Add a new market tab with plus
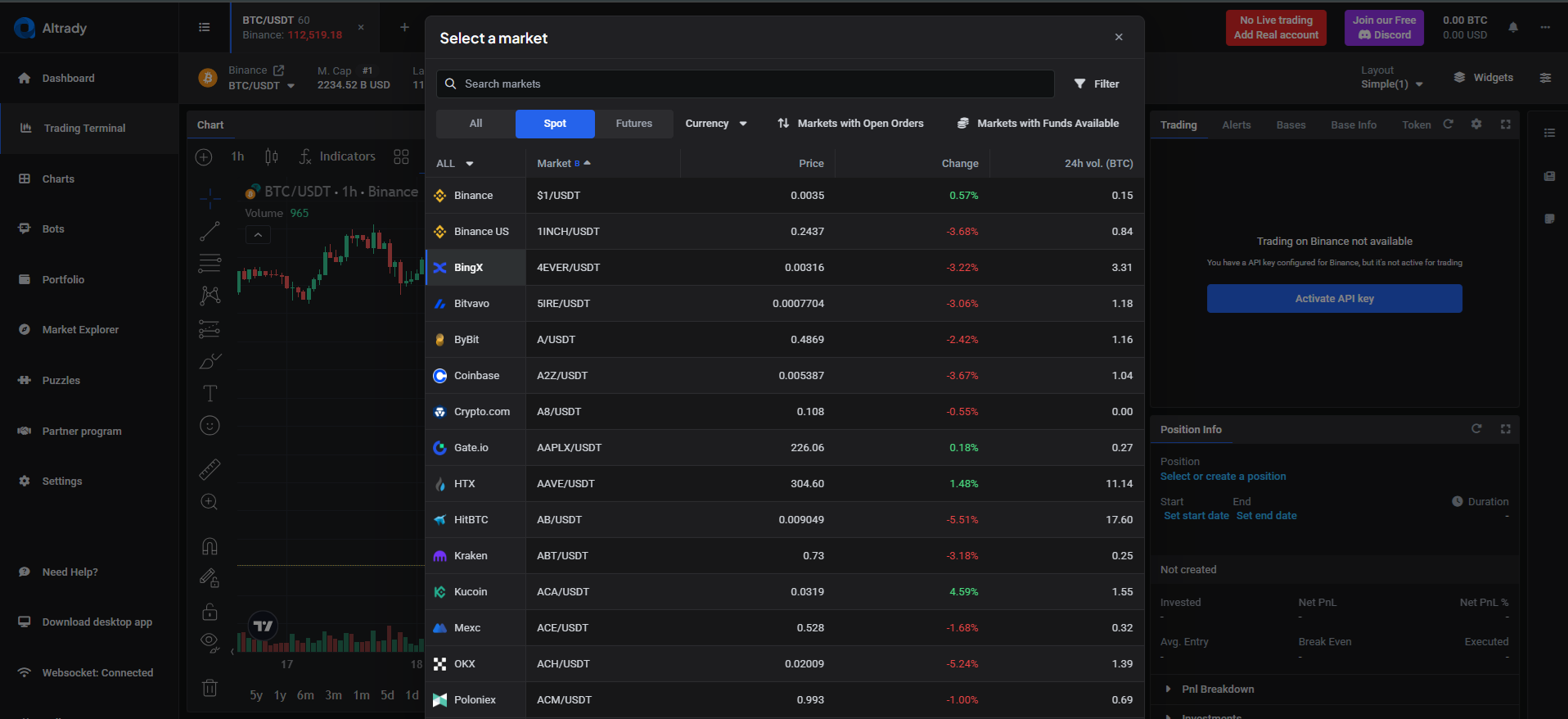This screenshot has width=1568, height=719. point(404,27)
